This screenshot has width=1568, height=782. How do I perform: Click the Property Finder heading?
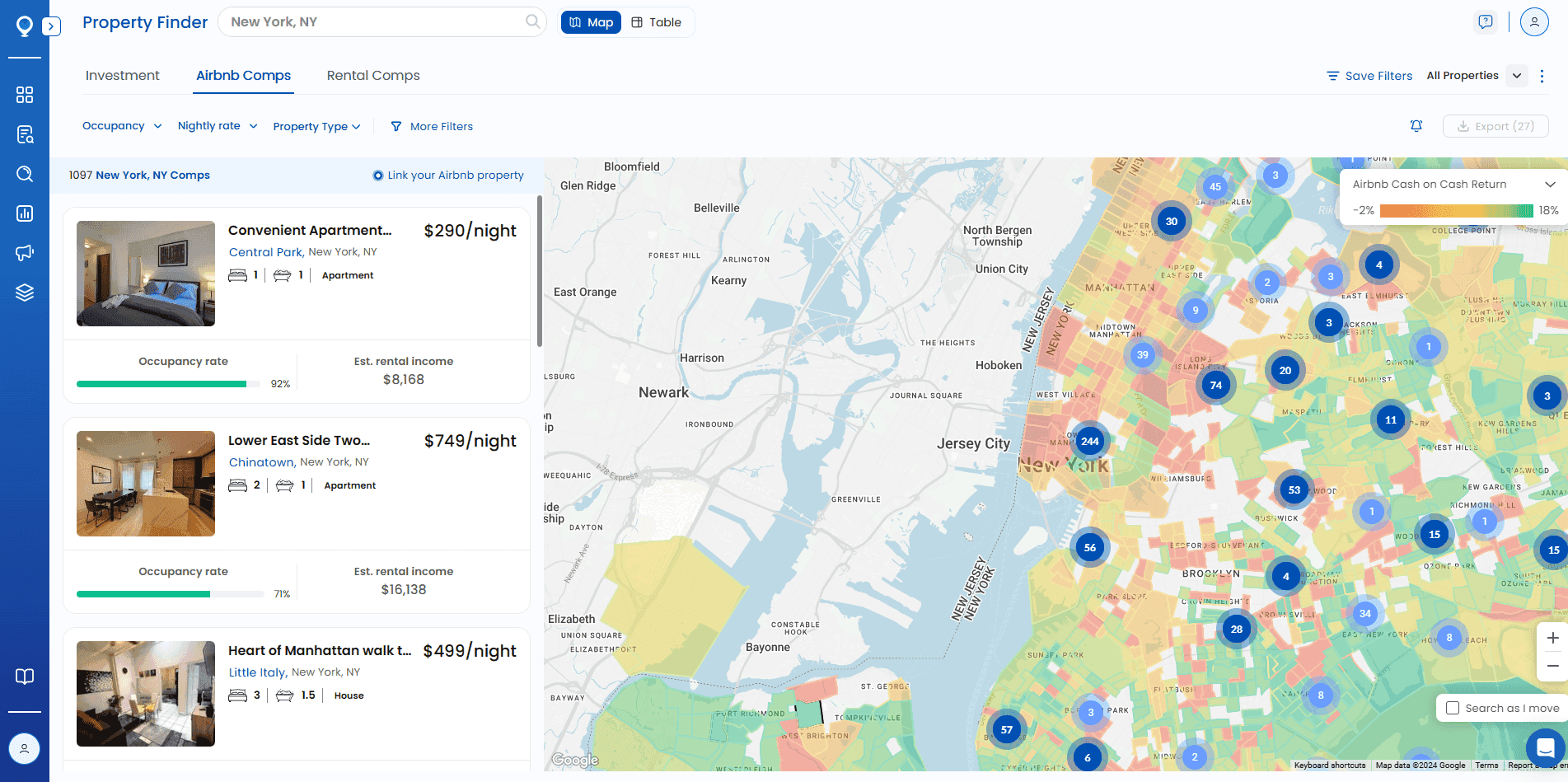pyautogui.click(x=145, y=22)
